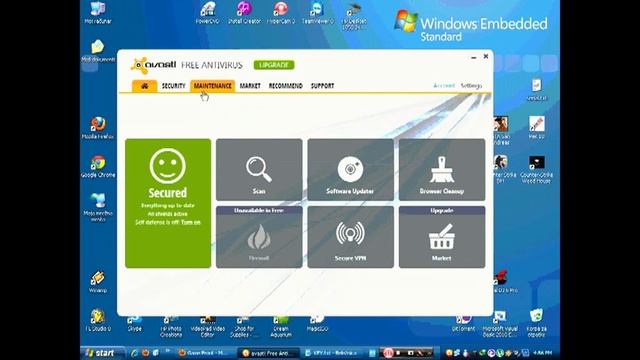
Task: Select the VideoPad Video Editor icon
Action: (207, 327)
